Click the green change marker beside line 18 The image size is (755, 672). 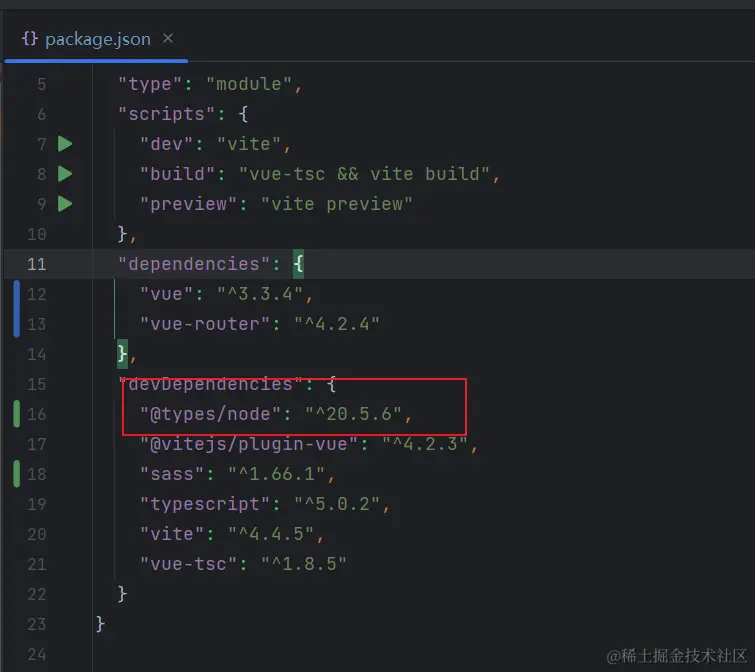pyautogui.click(x=17, y=474)
